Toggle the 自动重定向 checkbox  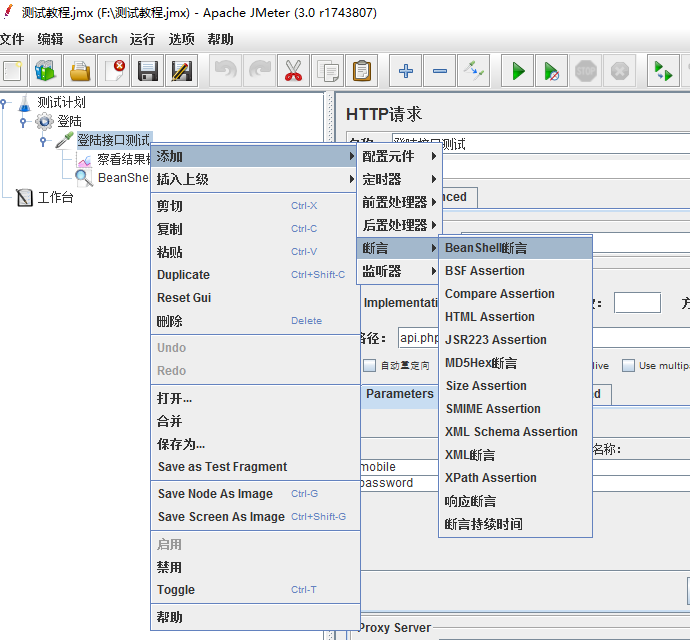(x=370, y=365)
